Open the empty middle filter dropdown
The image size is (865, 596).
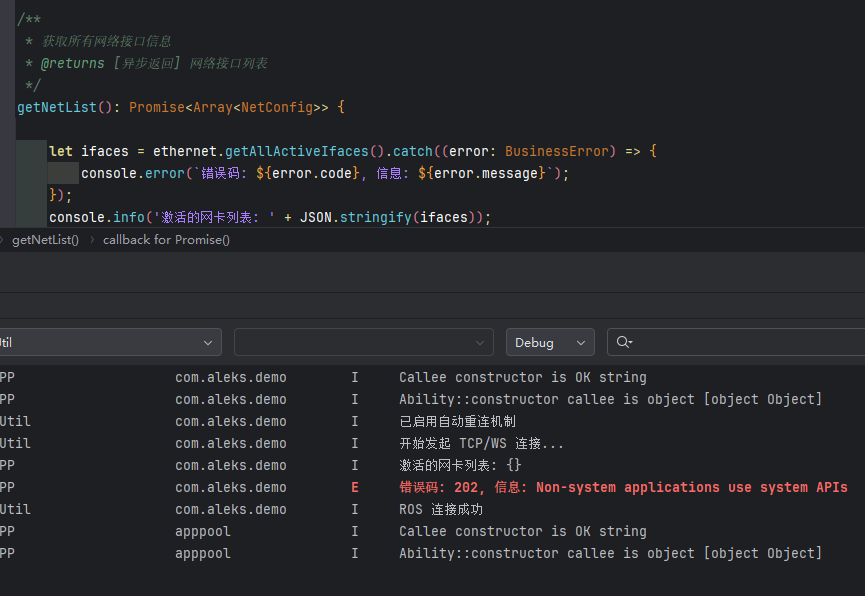click(x=363, y=342)
